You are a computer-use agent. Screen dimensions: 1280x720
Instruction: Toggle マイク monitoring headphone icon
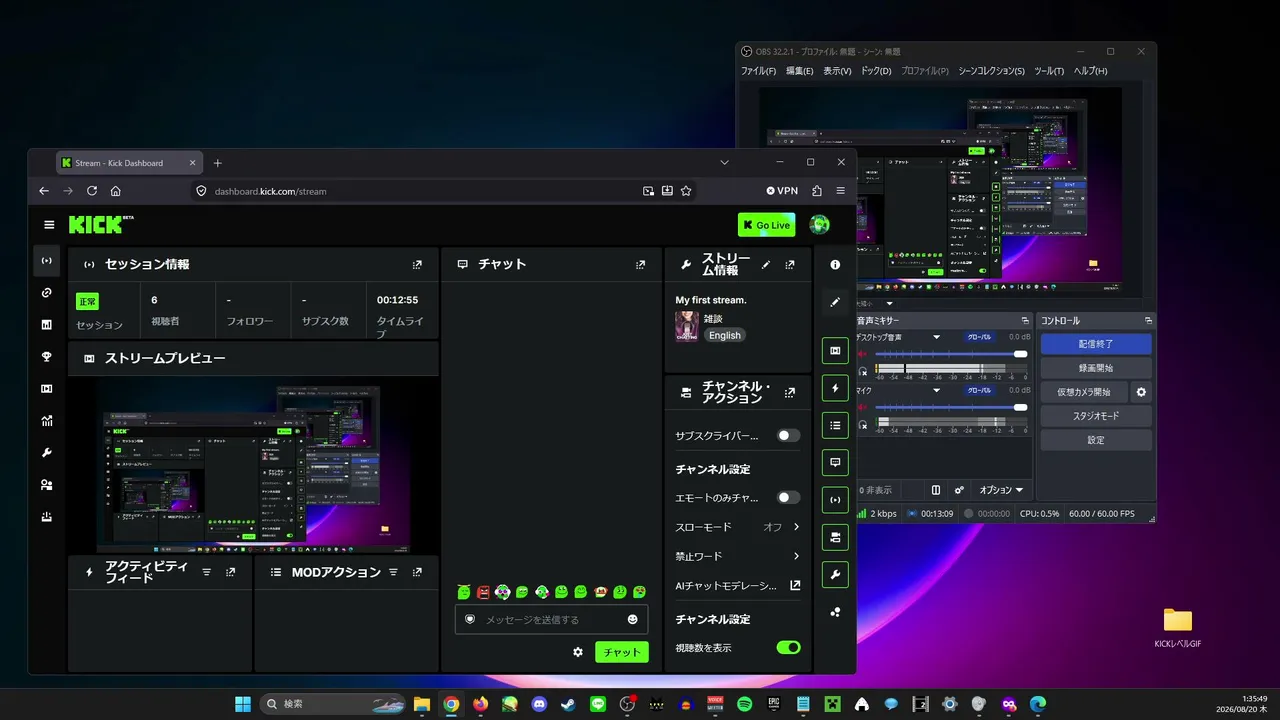(863, 424)
